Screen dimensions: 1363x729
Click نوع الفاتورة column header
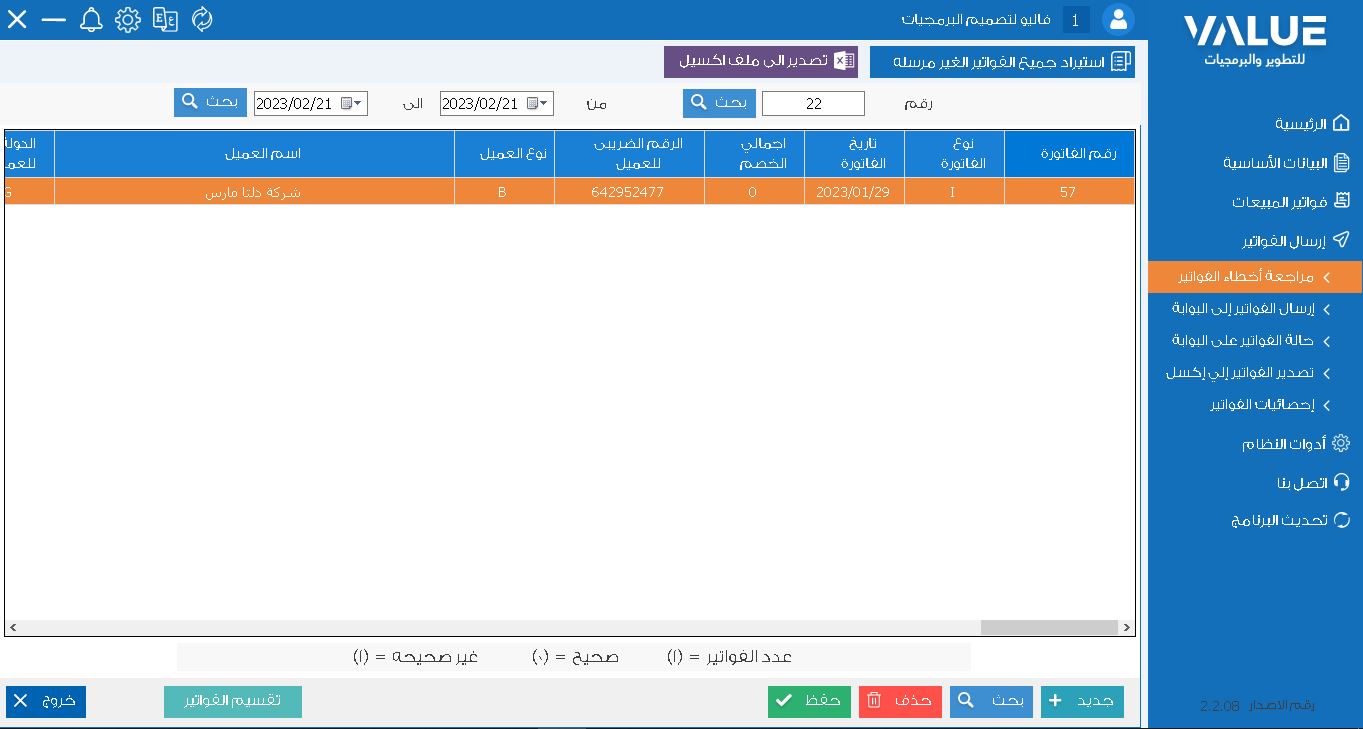click(x=954, y=153)
